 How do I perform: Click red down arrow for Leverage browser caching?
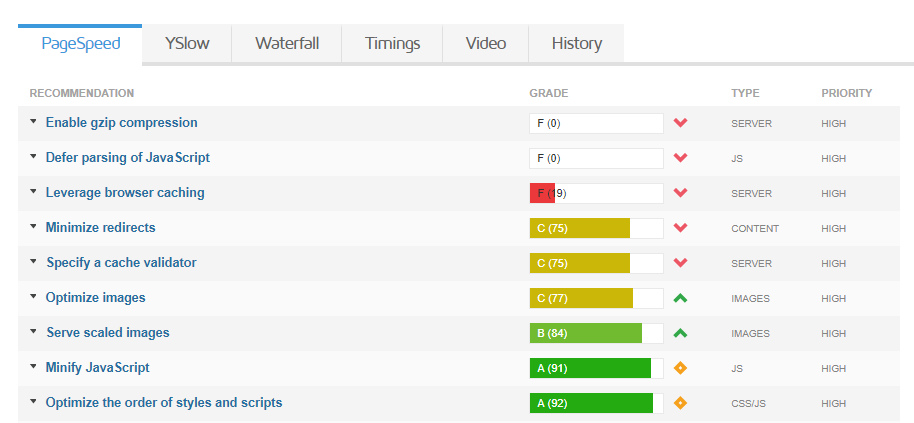coord(680,193)
